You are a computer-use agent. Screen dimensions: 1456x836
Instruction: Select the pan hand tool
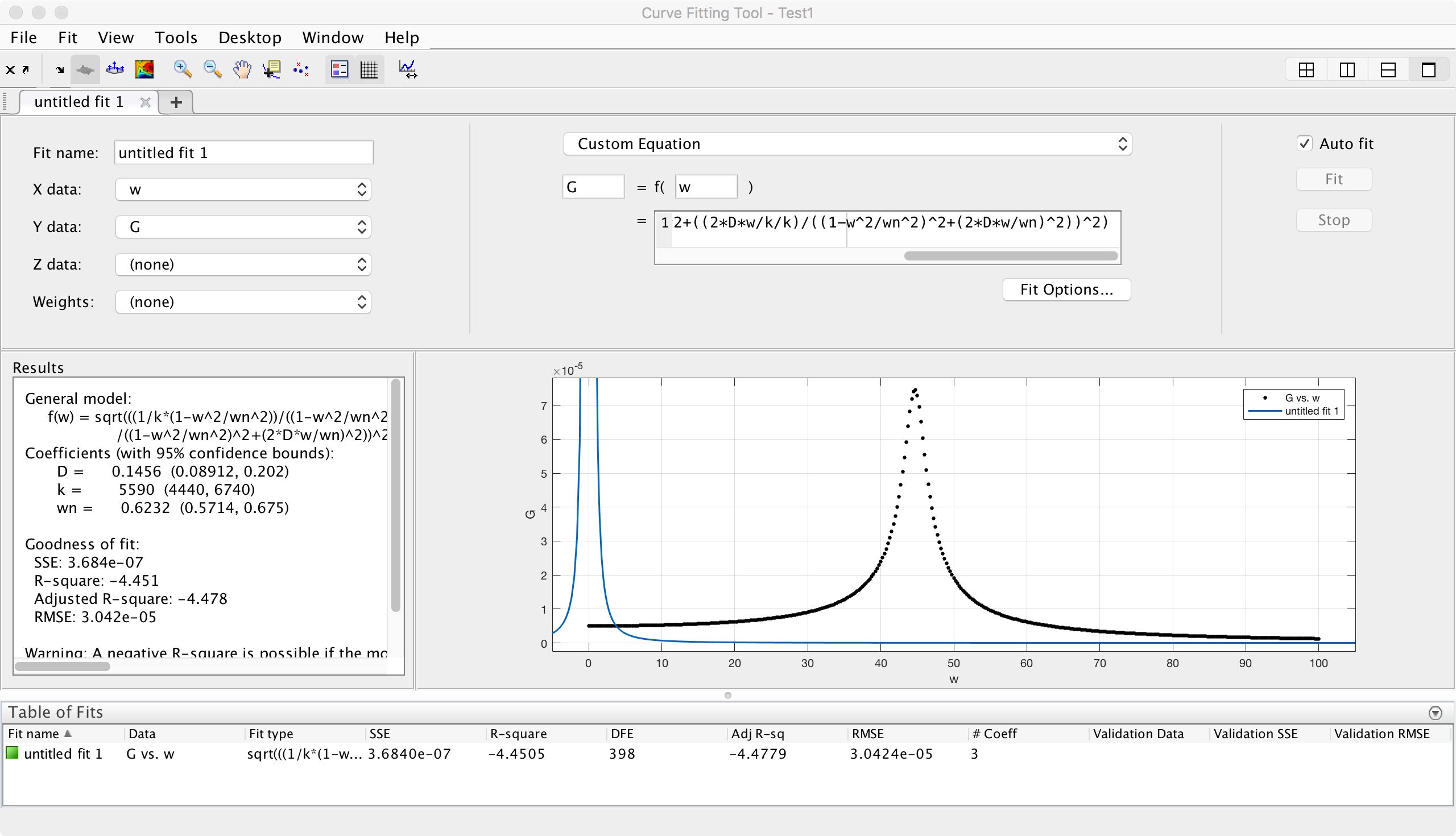(x=242, y=69)
